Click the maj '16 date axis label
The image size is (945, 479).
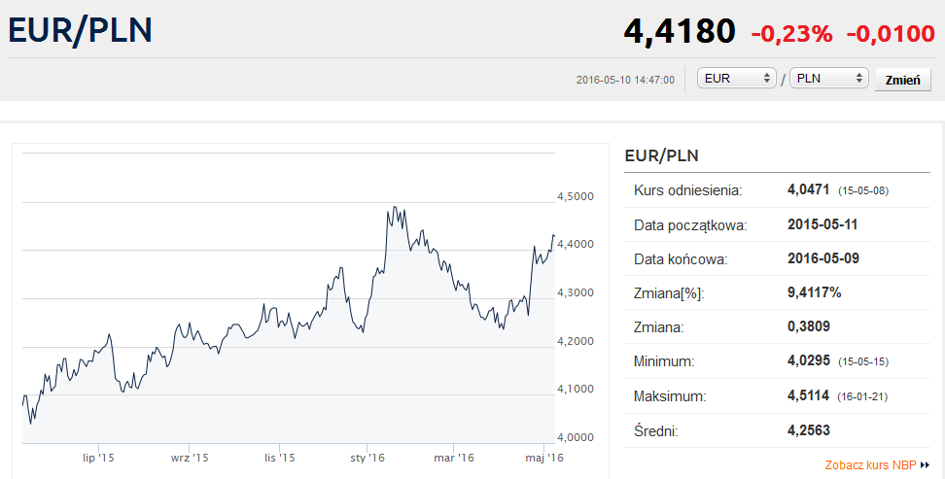545,458
